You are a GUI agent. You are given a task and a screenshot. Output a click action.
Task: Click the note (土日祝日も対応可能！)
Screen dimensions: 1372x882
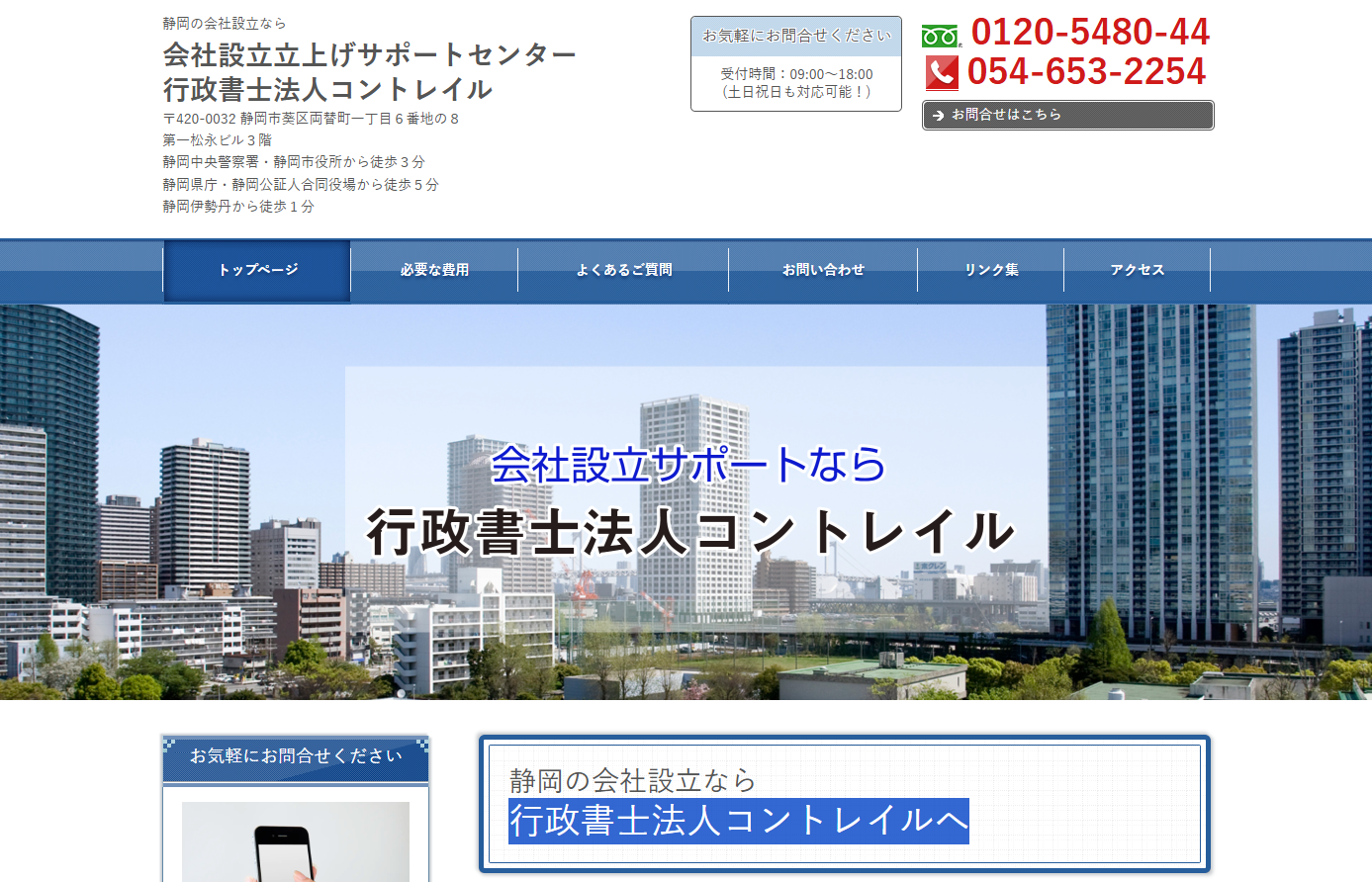[x=796, y=92]
